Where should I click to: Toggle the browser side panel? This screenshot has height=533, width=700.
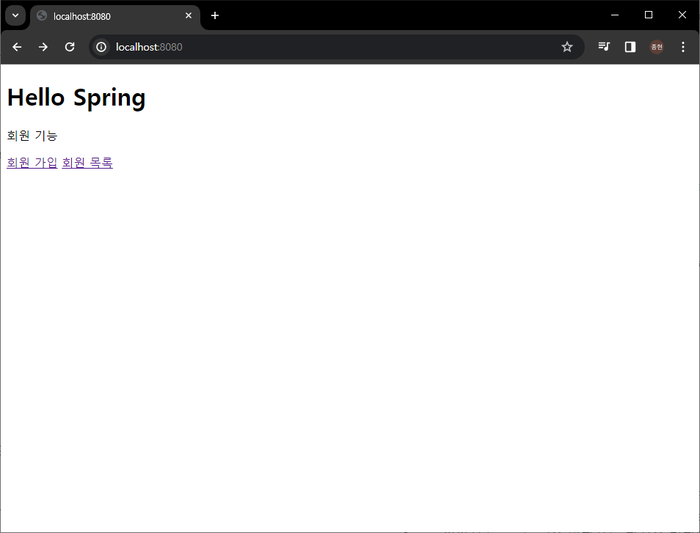pyautogui.click(x=630, y=46)
